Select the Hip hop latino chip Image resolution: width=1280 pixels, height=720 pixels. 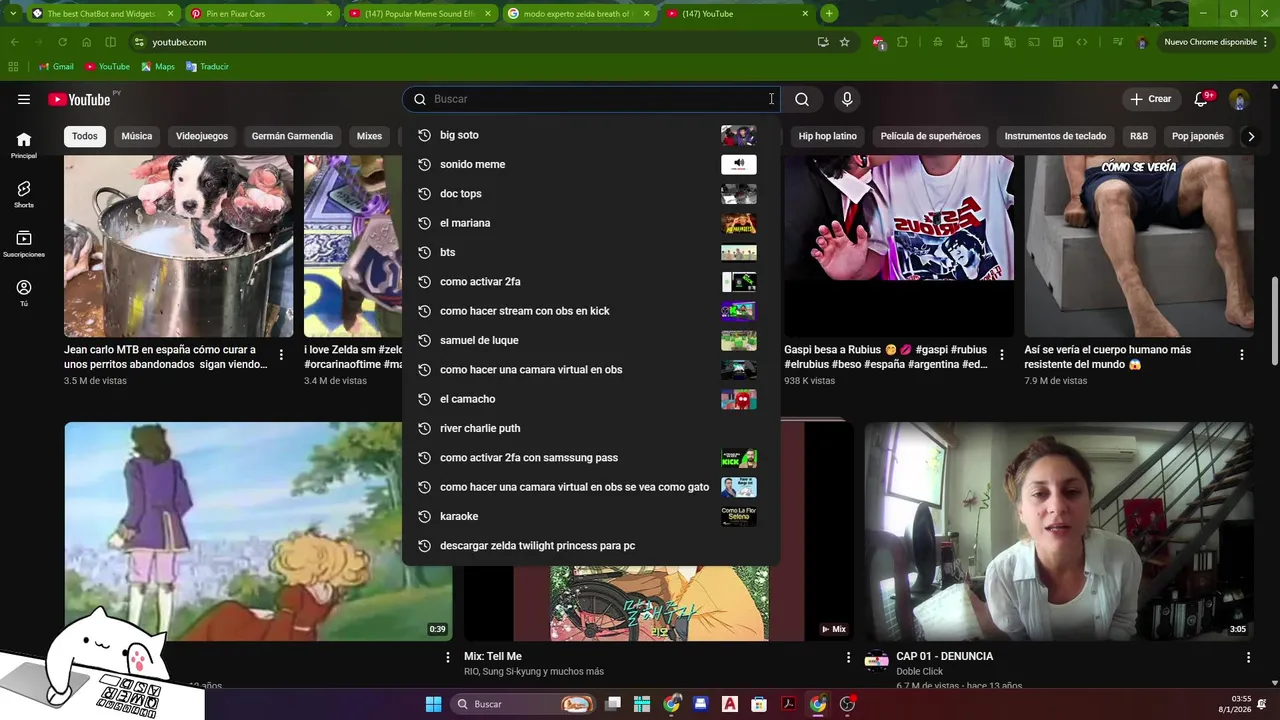pos(828,136)
